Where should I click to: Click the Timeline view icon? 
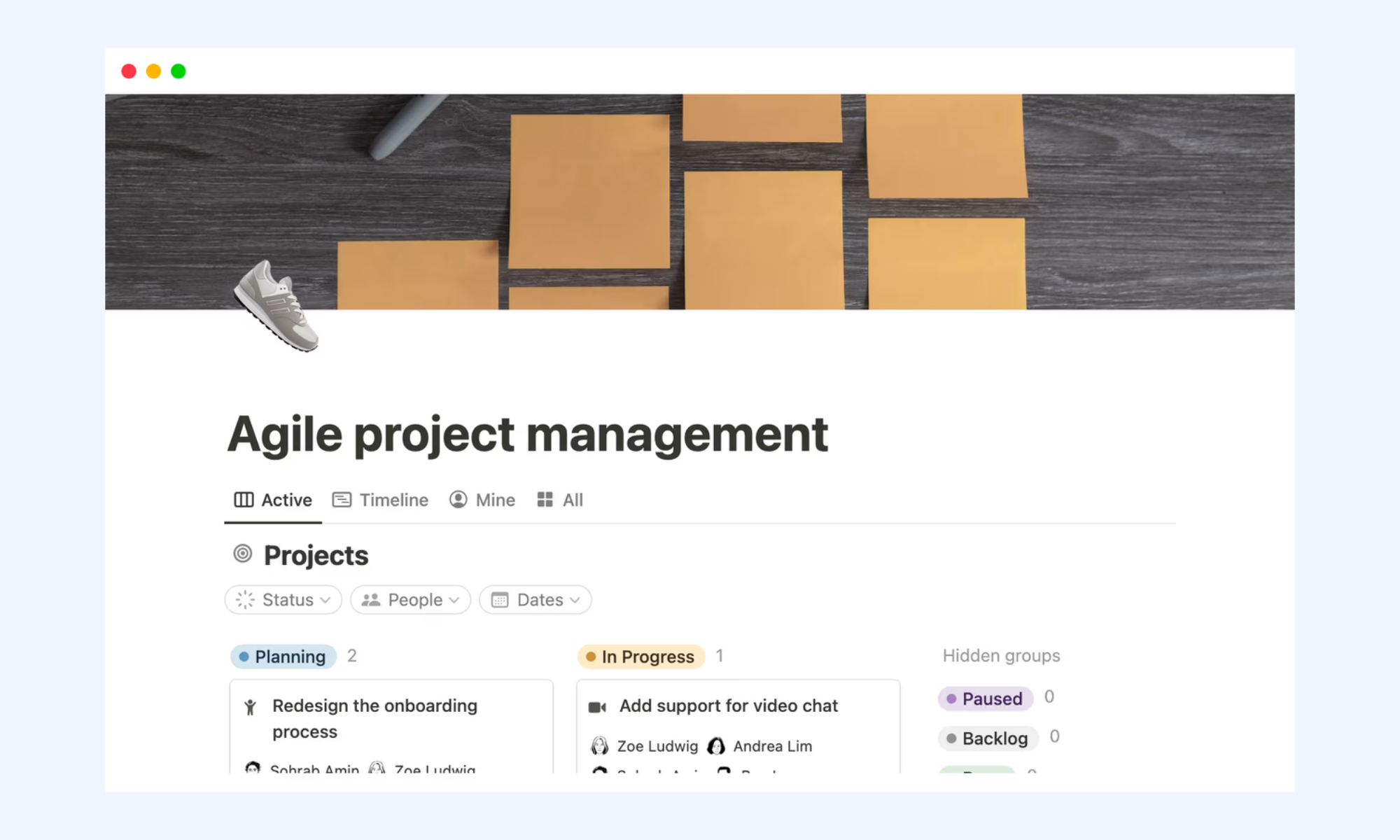342,500
